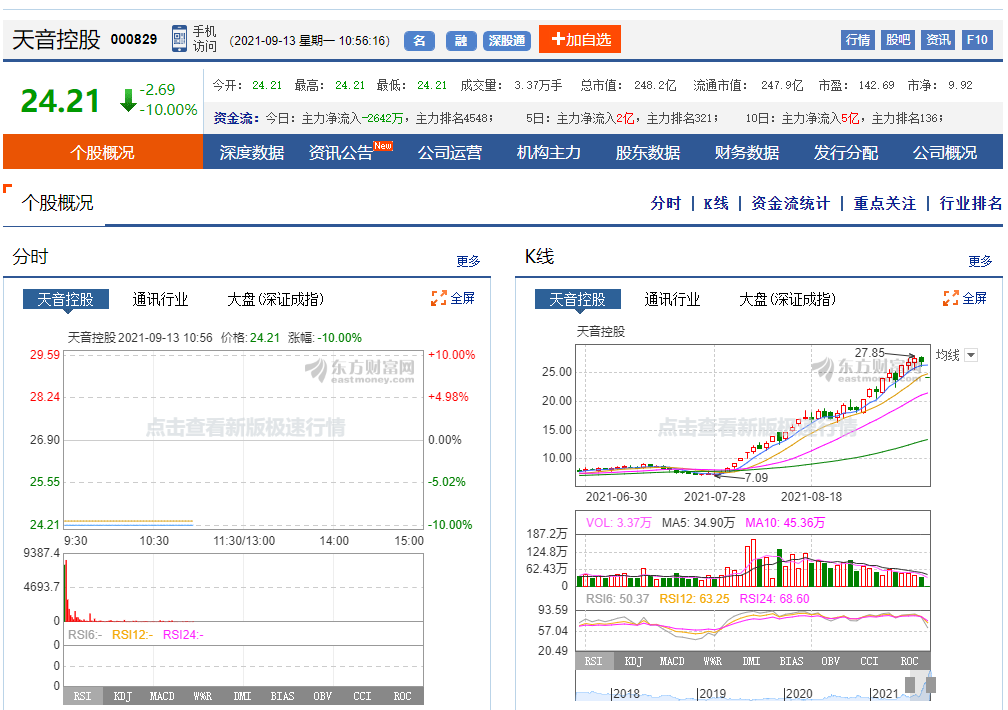Viewport: 1008px width, 710px height.
Task: Click 2018 on the K线 timeline
Action: (626, 693)
